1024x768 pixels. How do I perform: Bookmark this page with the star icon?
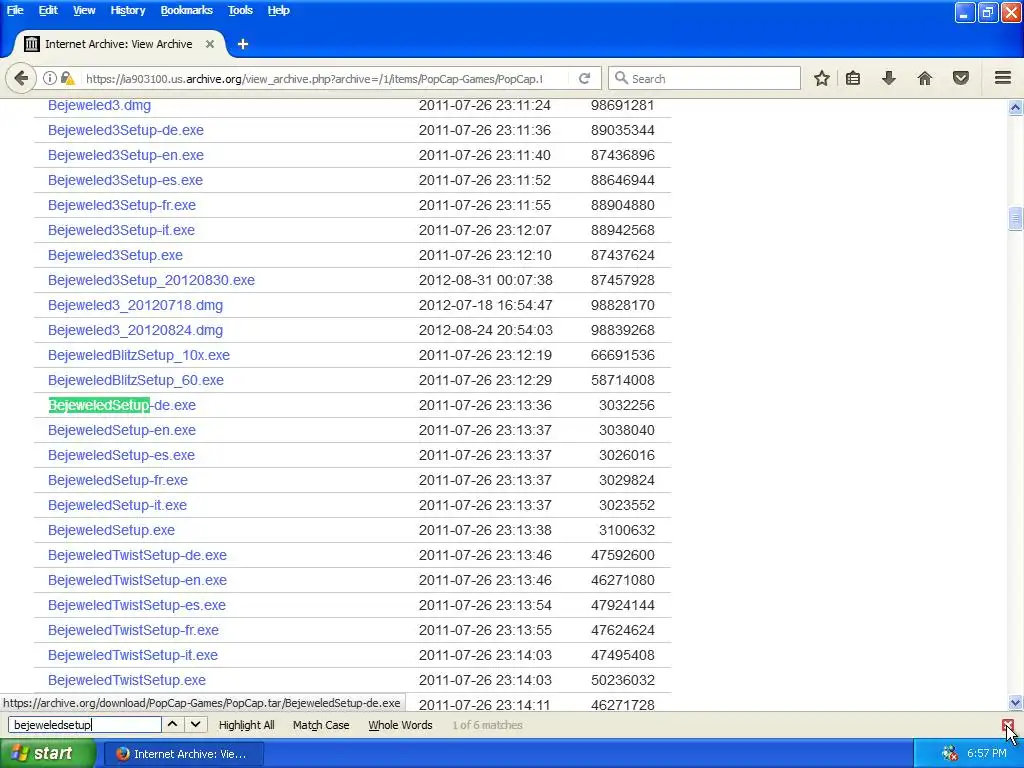click(822, 78)
